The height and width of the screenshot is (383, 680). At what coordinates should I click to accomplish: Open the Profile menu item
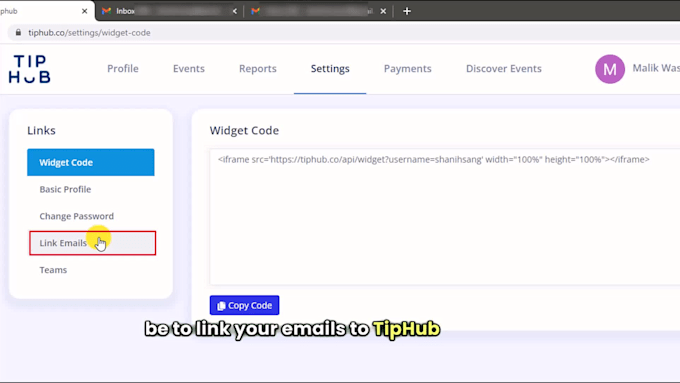point(123,69)
